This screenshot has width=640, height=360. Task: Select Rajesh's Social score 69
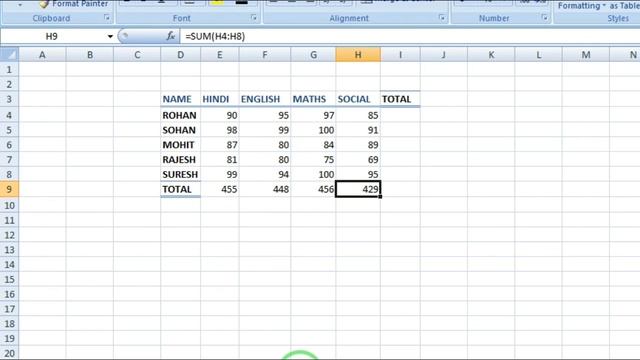[358, 160]
